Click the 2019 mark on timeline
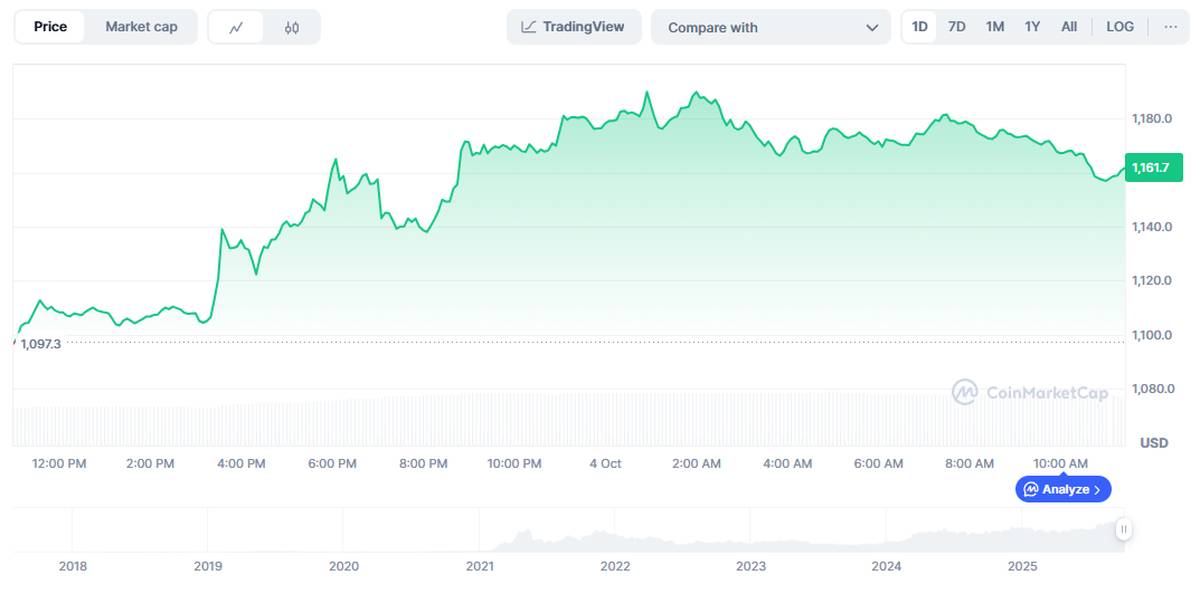 (x=208, y=566)
